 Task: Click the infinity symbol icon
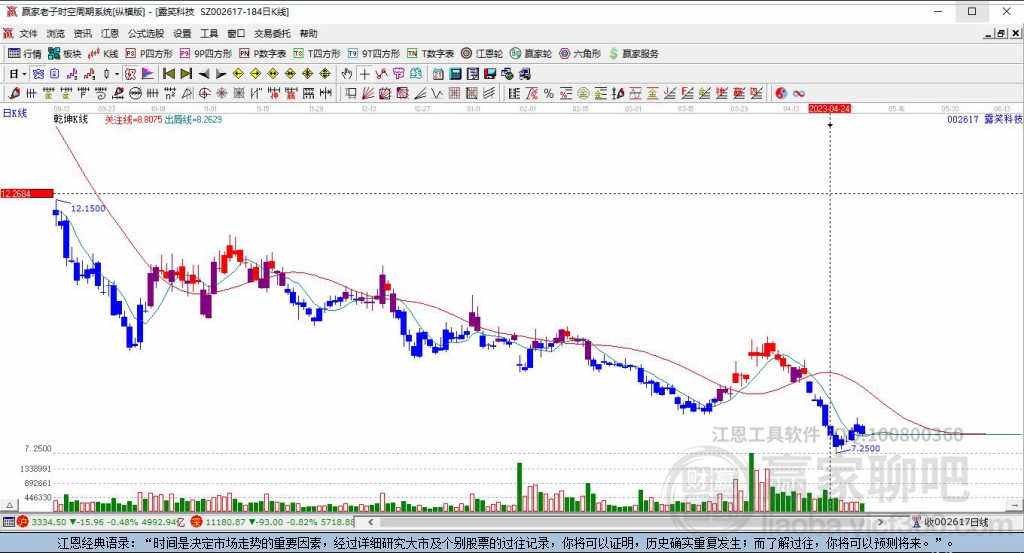[799, 93]
